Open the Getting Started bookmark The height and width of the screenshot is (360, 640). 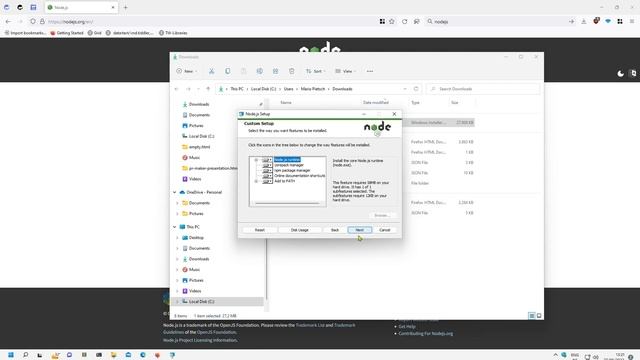tap(67, 33)
